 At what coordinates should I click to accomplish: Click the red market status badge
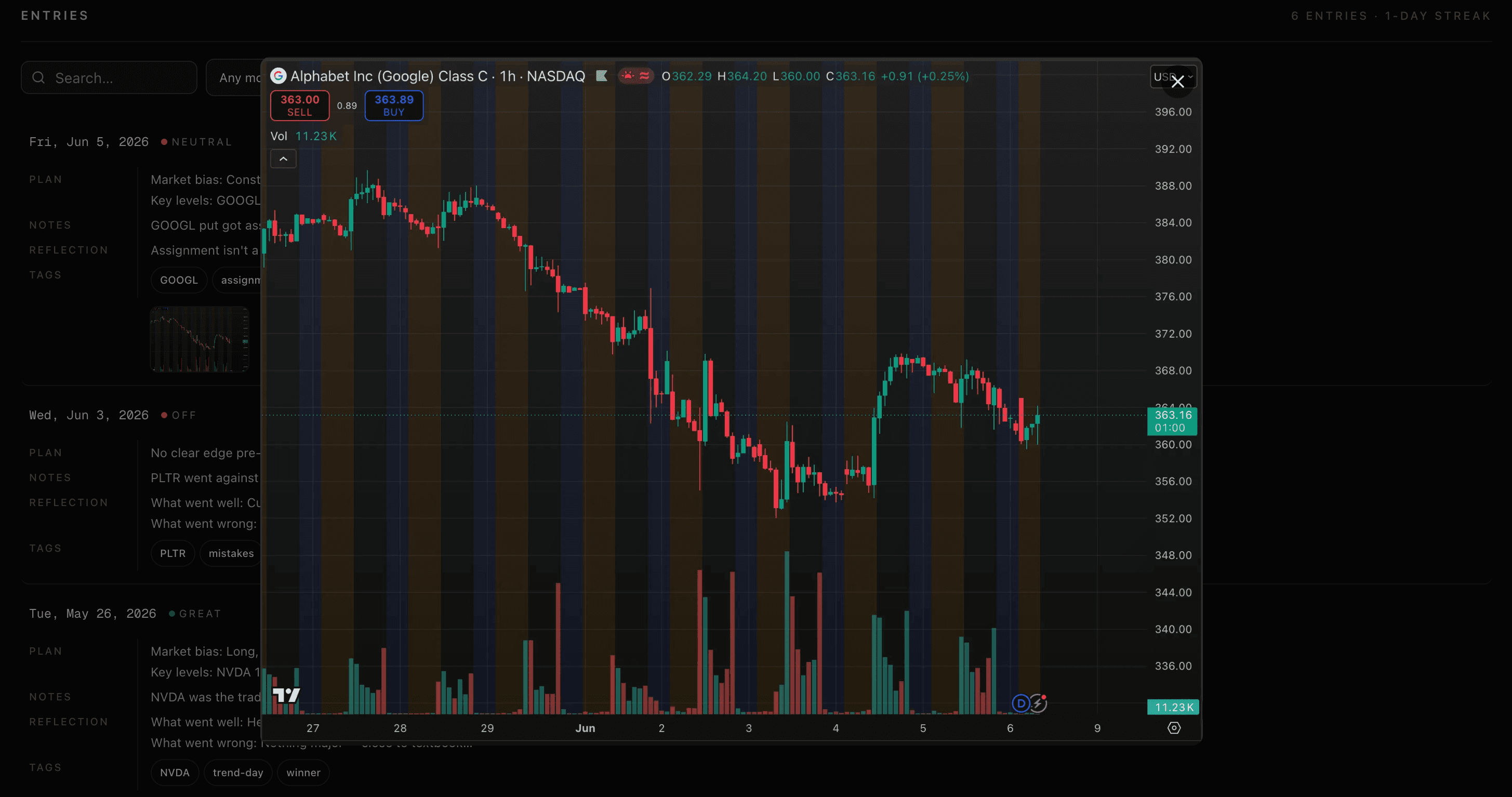pos(635,76)
